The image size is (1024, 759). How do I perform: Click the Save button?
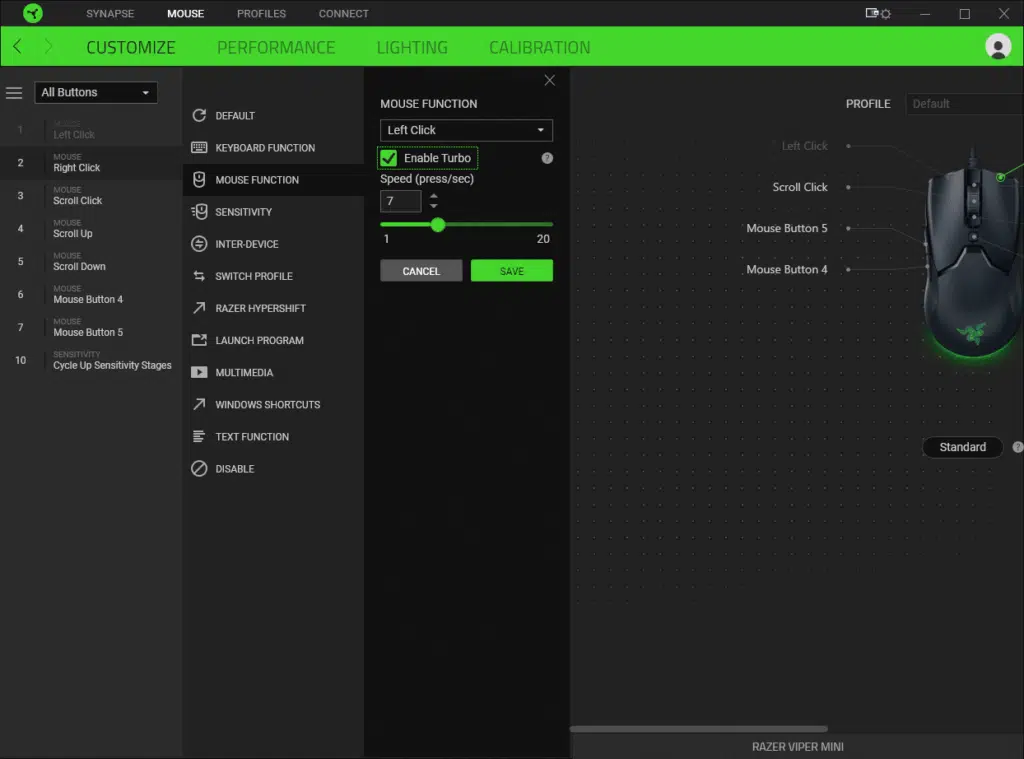point(511,270)
